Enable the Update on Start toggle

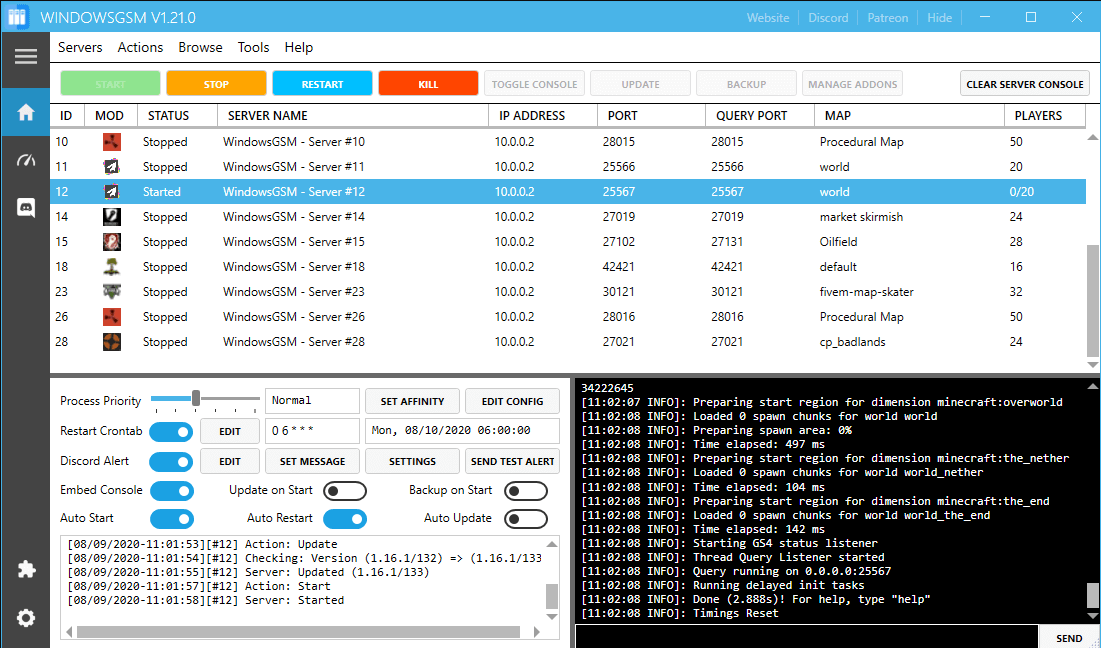click(x=344, y=491)
